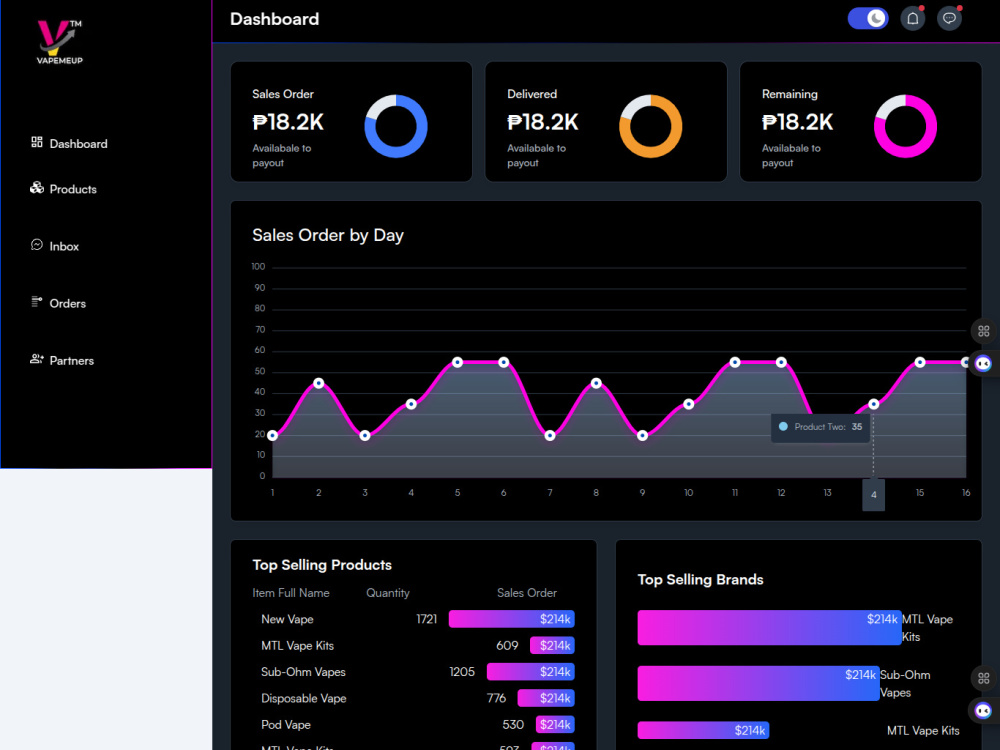Click the chart data point at day 2
This screenshot has height=750, width=1000.
click(319, 383)
